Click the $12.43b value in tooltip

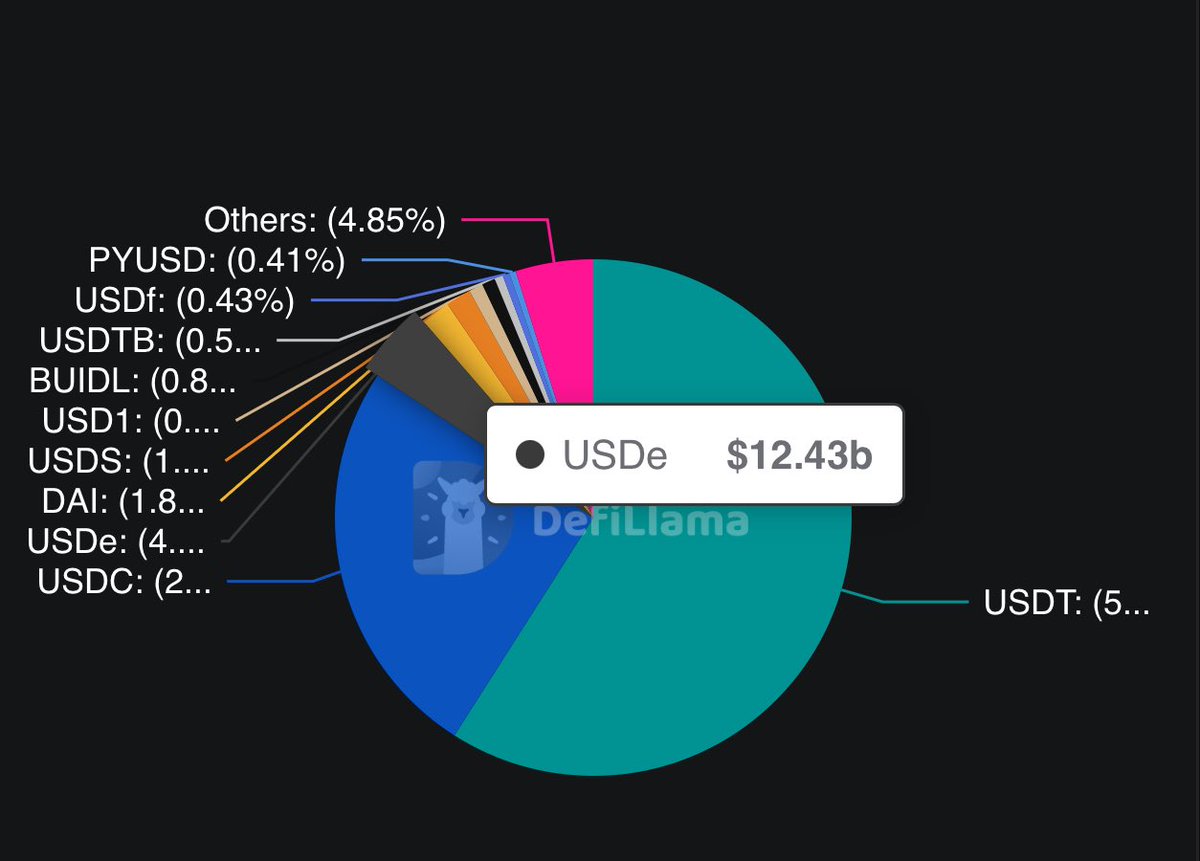pos(799,456)
